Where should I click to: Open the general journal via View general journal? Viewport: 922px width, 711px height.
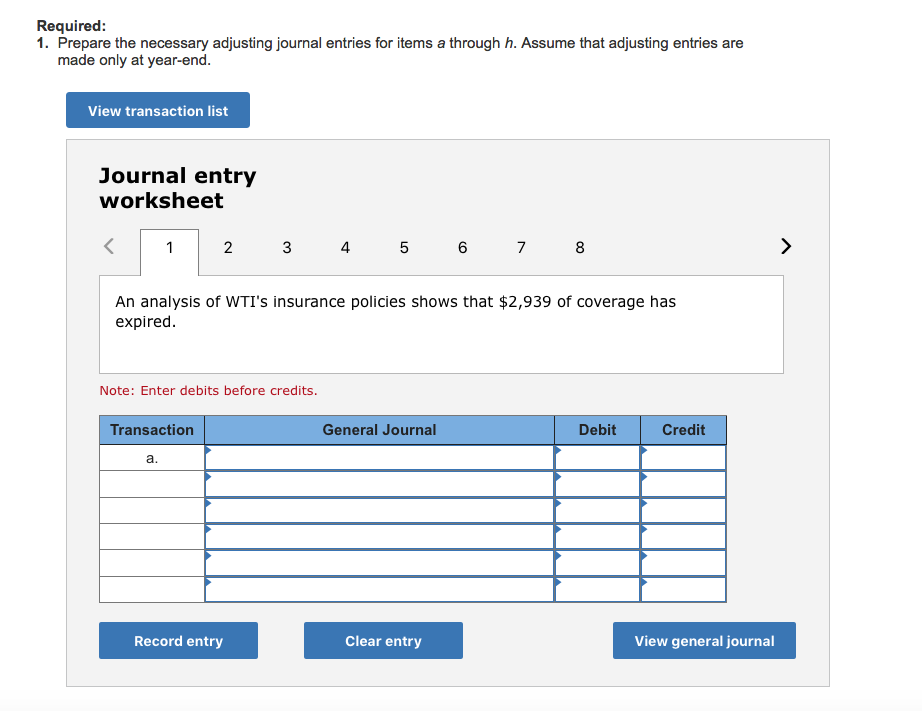pyautogui.click(x=704, y=640)
